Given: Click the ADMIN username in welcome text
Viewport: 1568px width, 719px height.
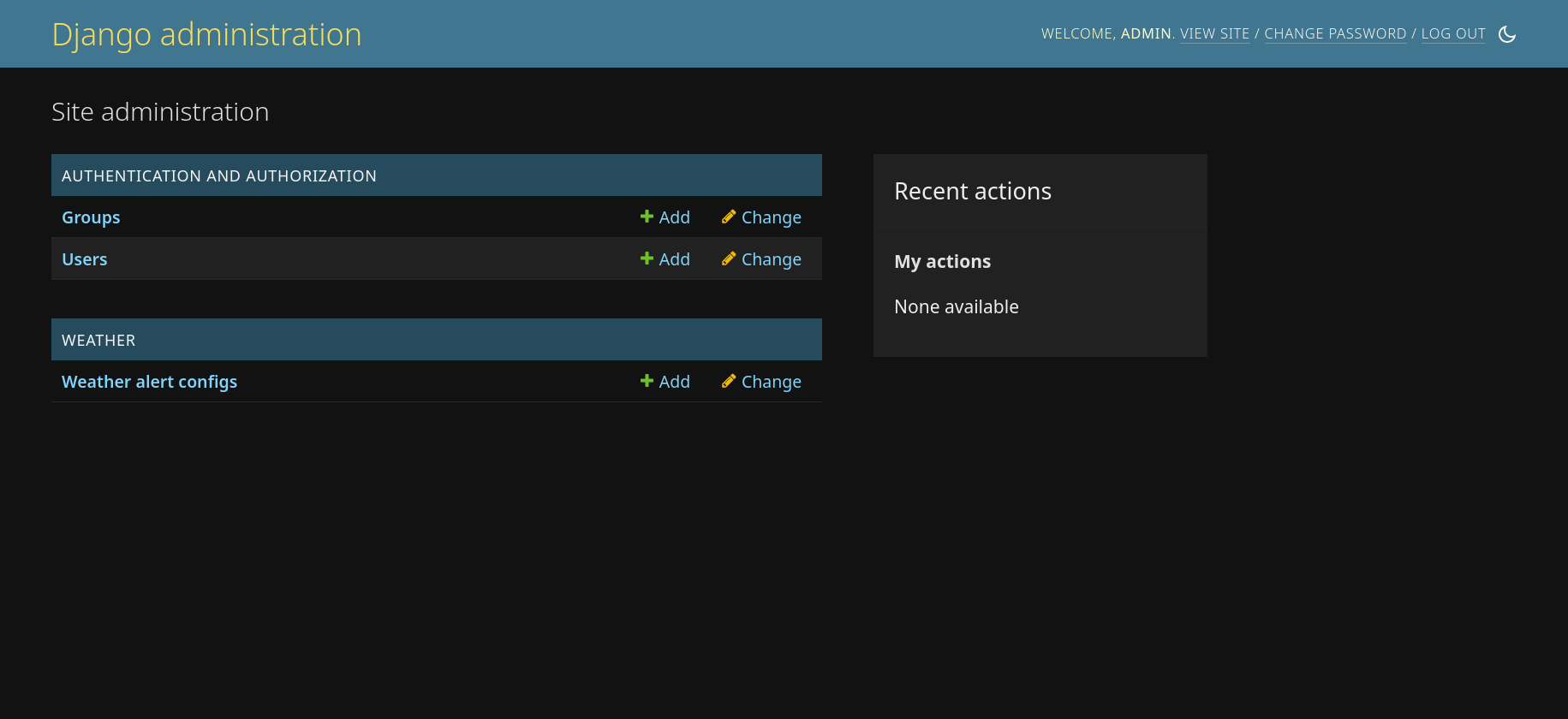Looking at the screenshot, I should (1146, 33).
